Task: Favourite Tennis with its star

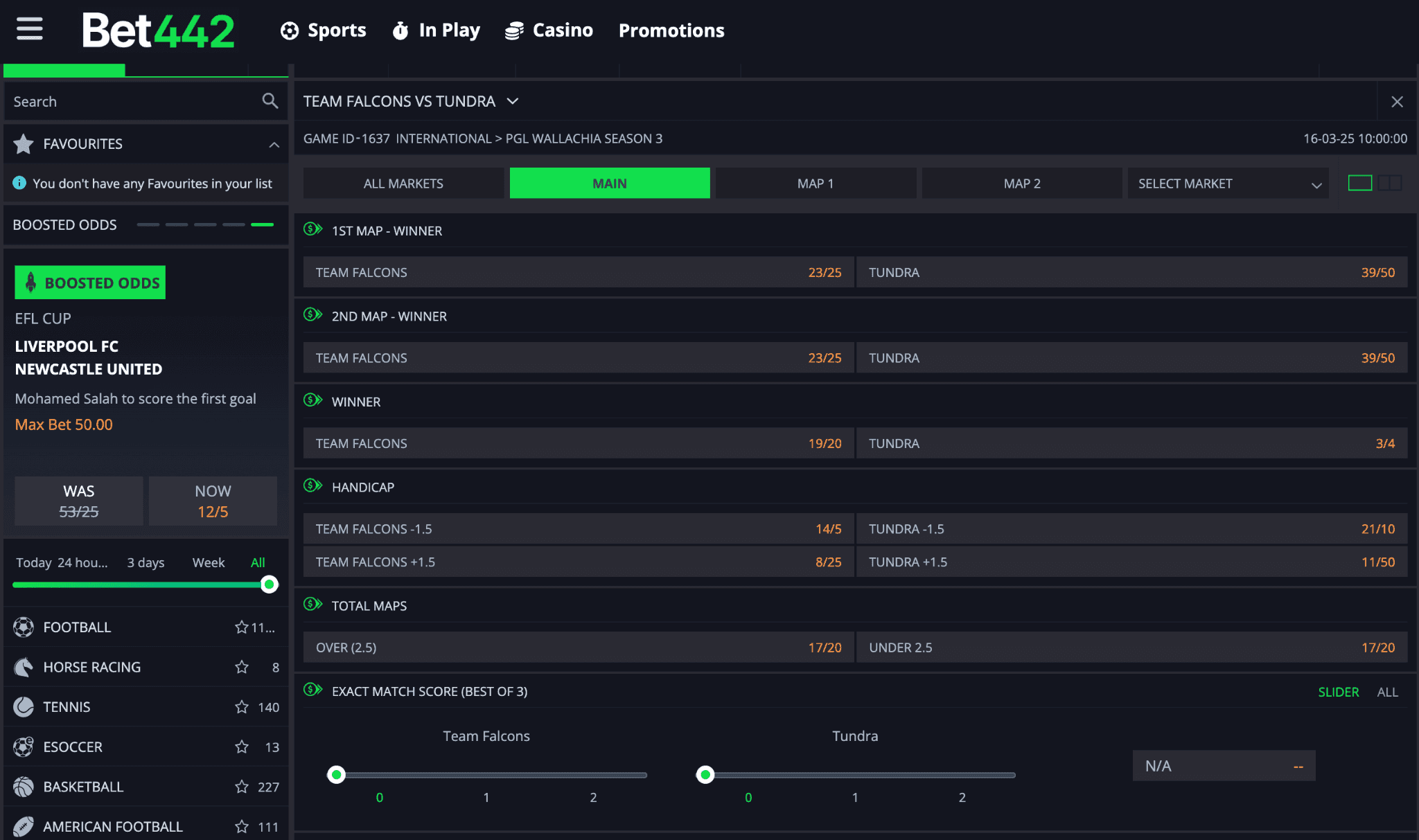Action: click(242, 707)
